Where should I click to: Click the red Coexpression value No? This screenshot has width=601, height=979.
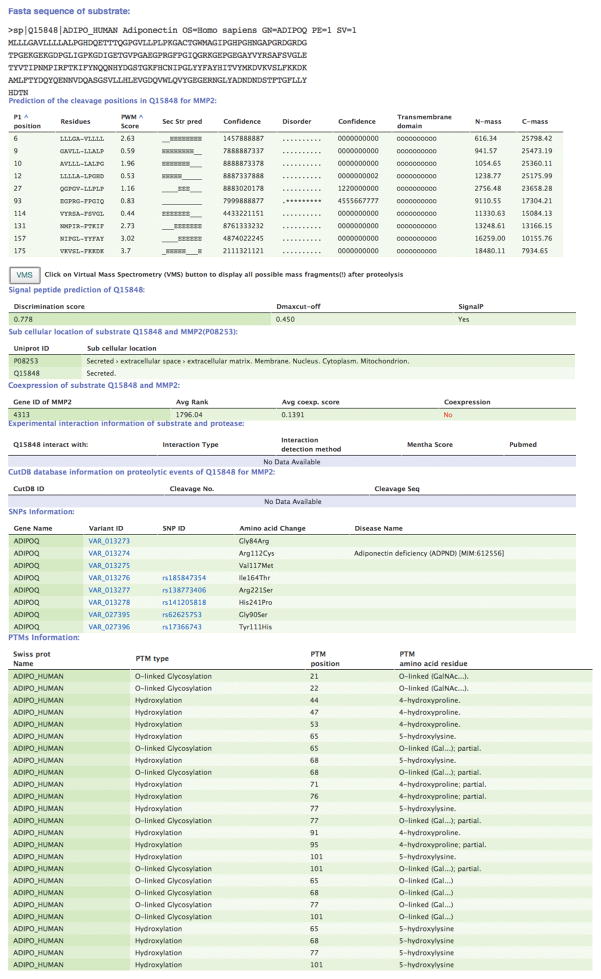(x=448, y=415)
